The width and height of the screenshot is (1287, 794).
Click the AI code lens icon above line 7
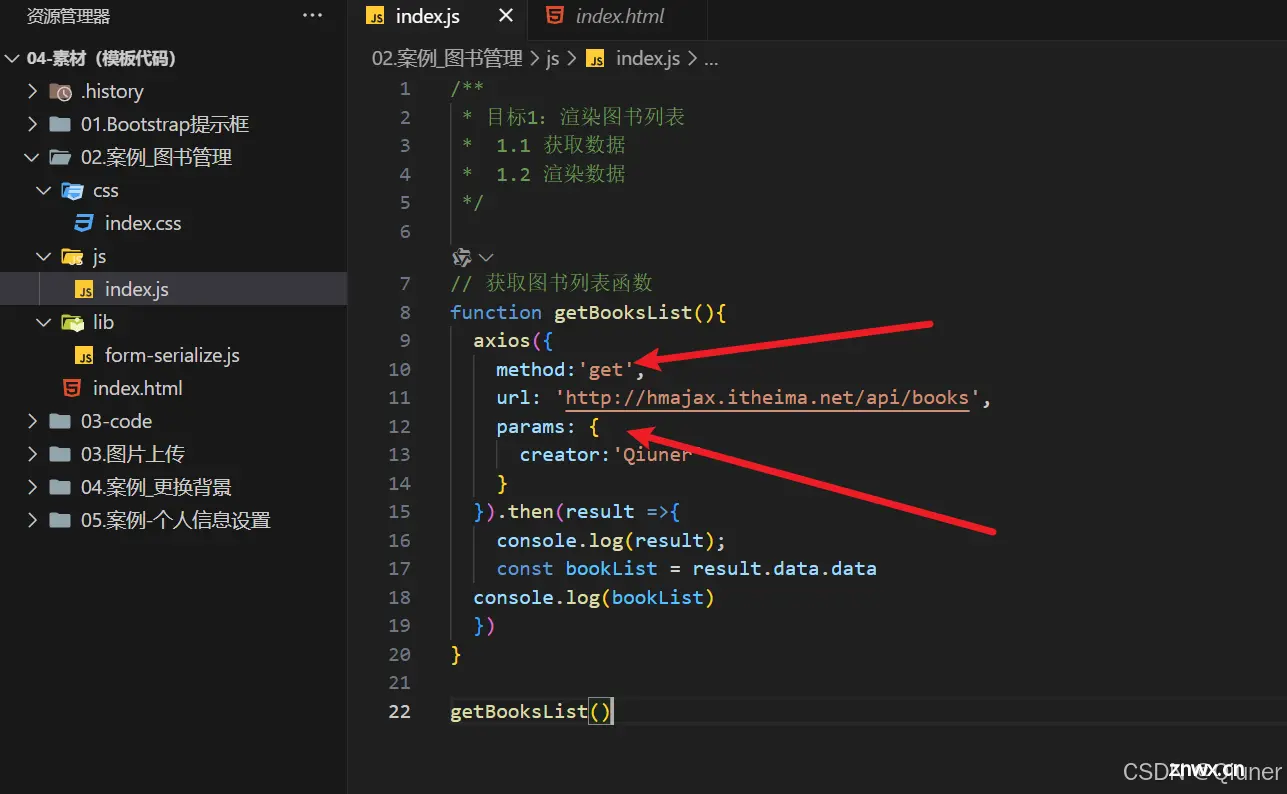(x=462, y=257)
